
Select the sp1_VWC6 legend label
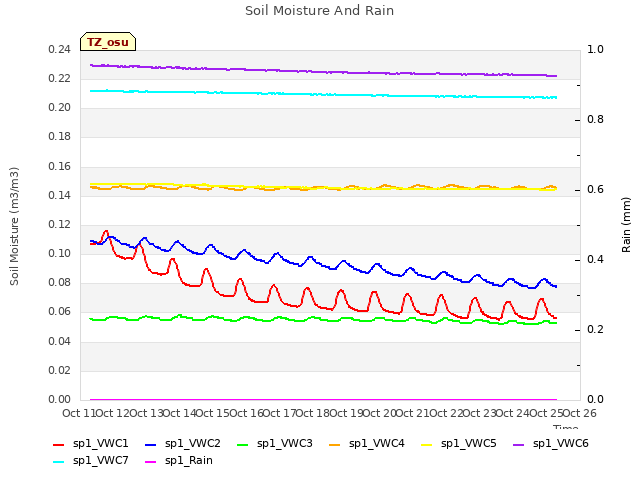(560, 444)
